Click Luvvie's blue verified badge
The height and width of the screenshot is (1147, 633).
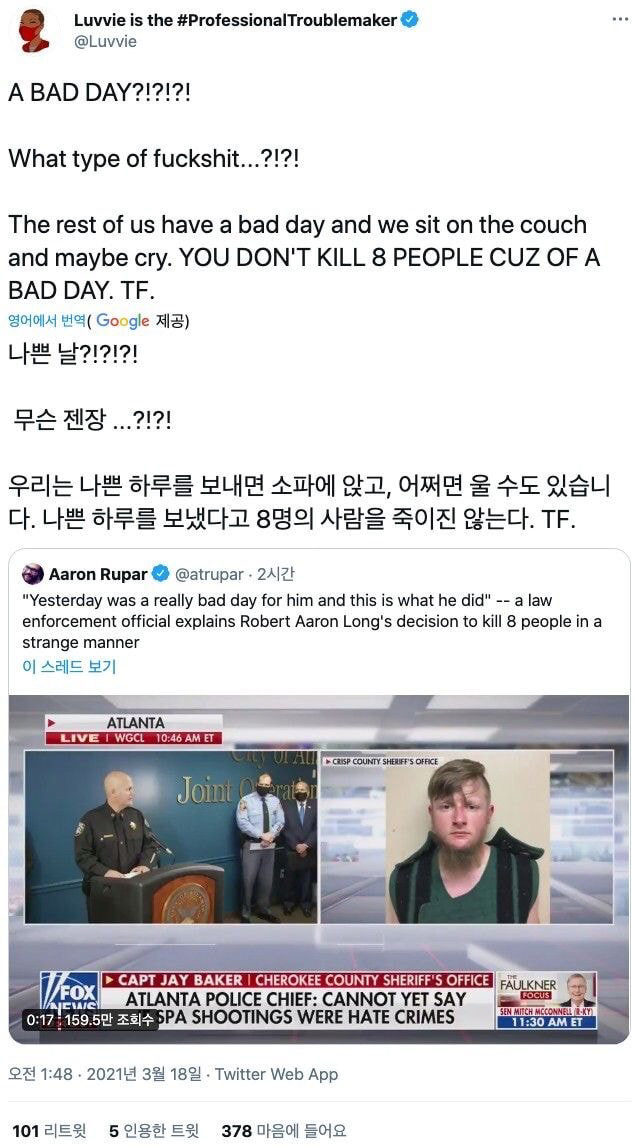point(411,20)
